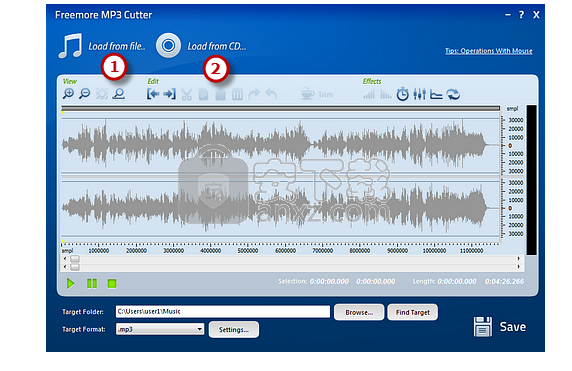Image resolution: width=572 pixels, height=371 pixels.
Task: Apply the Fade In effect icon
Action: [x=369, y=94]
